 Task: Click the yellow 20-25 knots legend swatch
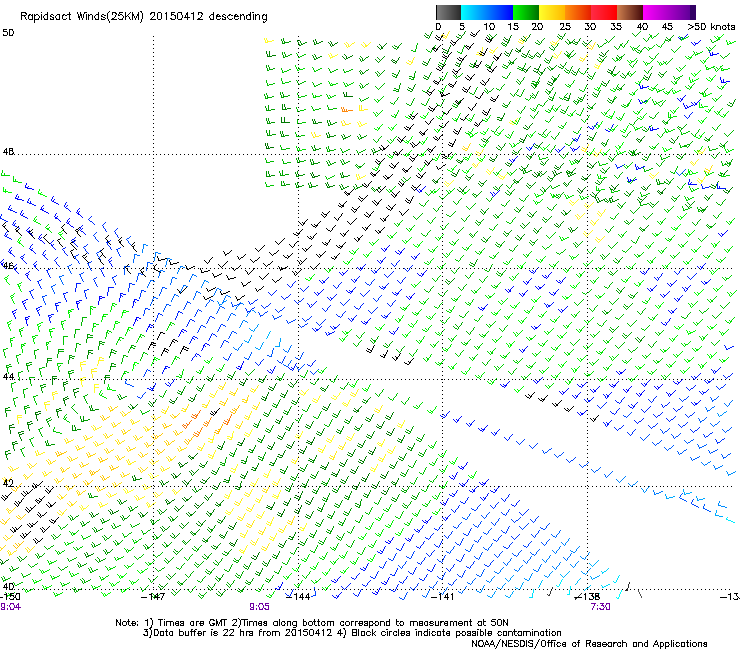pos(552,12)
